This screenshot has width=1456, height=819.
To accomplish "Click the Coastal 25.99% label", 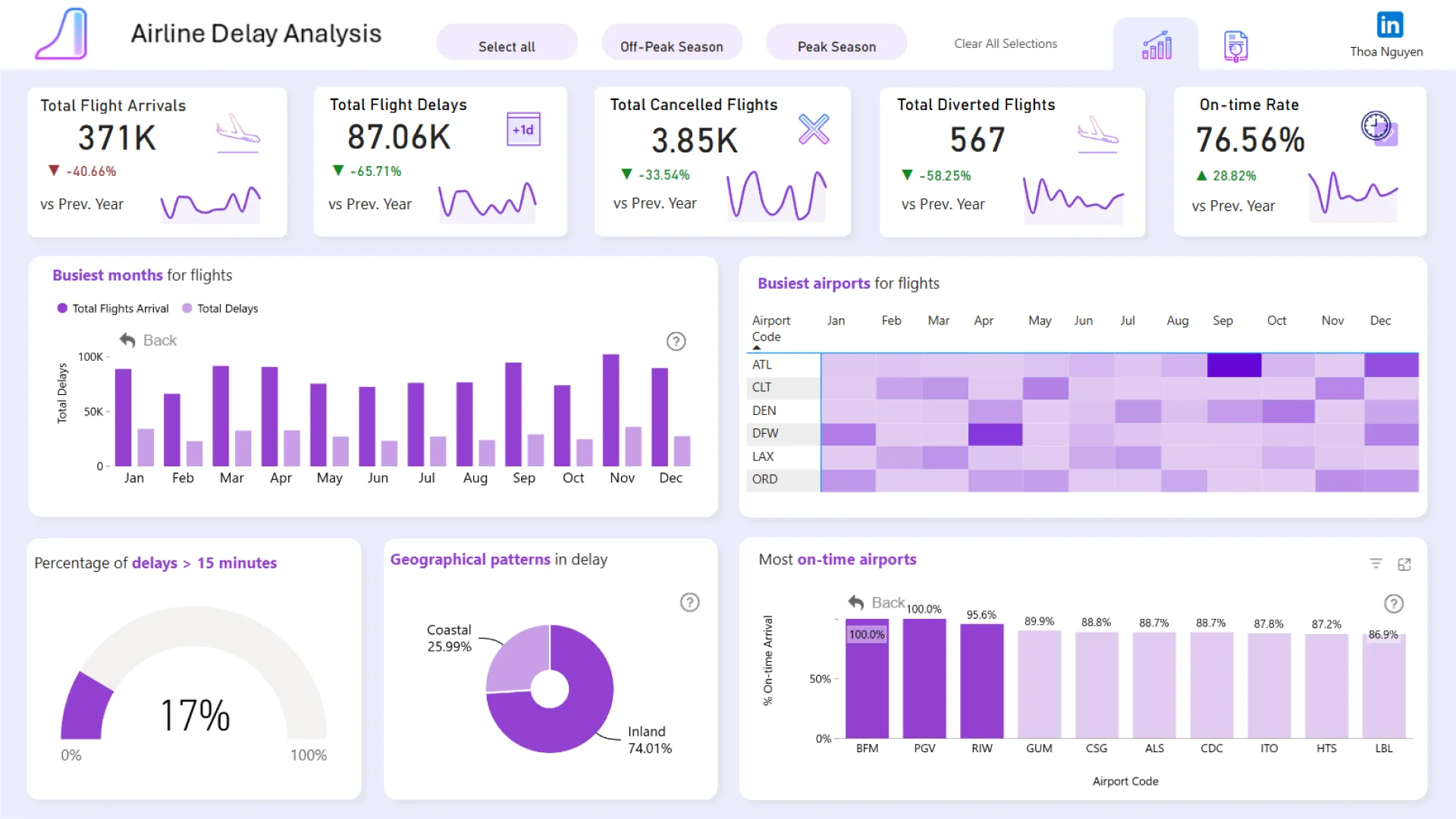I will (449, 638).
